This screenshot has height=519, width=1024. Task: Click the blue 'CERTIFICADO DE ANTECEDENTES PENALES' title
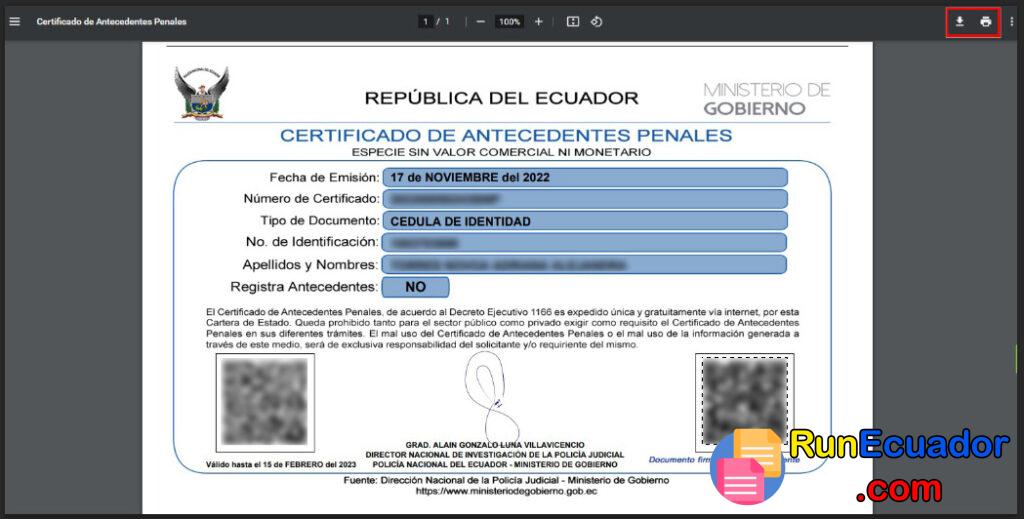[x=506, y=135]
